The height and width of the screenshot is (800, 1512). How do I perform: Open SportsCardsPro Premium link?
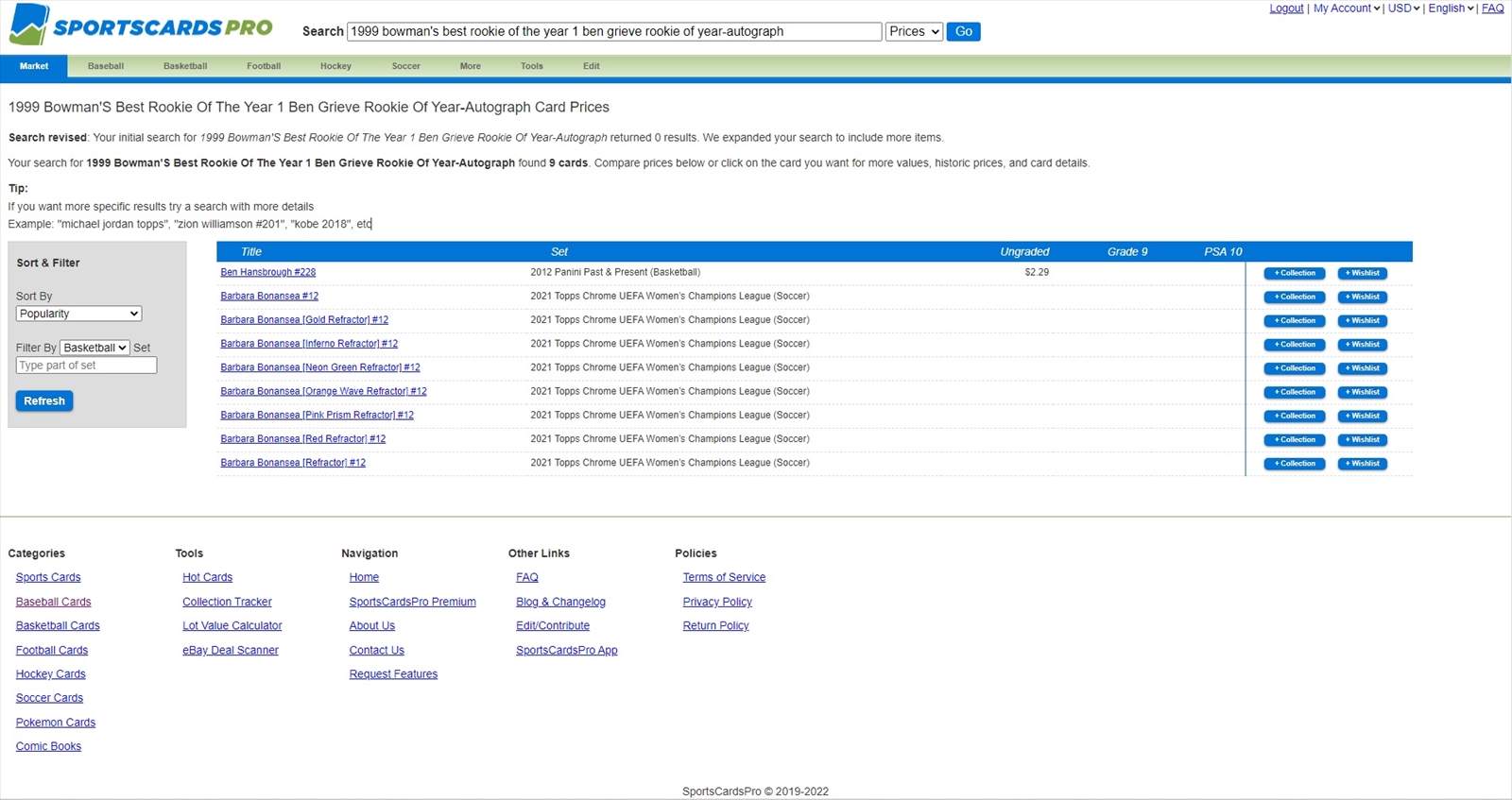pyautogui.click(x=412, y=602)
